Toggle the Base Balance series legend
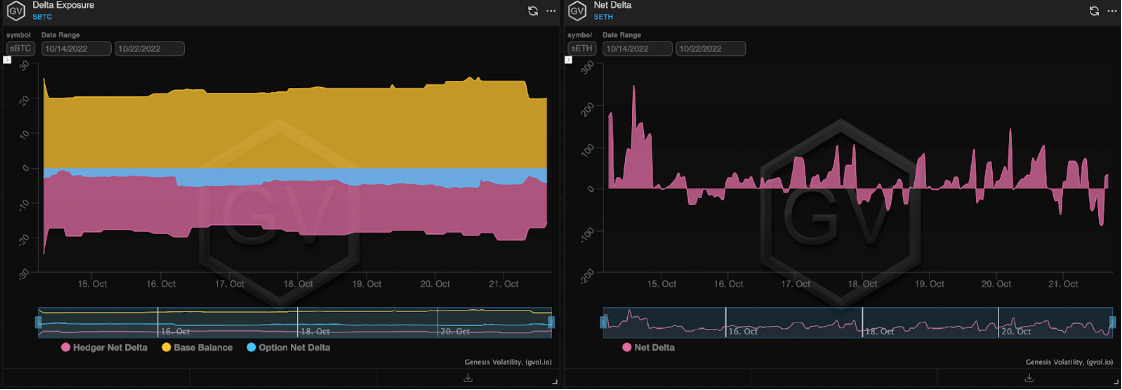The height and width of the screenshot is (390, 1122). (197, 347)
